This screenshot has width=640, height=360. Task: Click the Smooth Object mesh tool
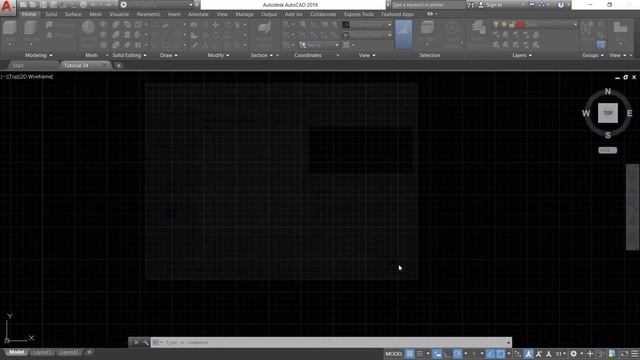[x=88, y=27]
